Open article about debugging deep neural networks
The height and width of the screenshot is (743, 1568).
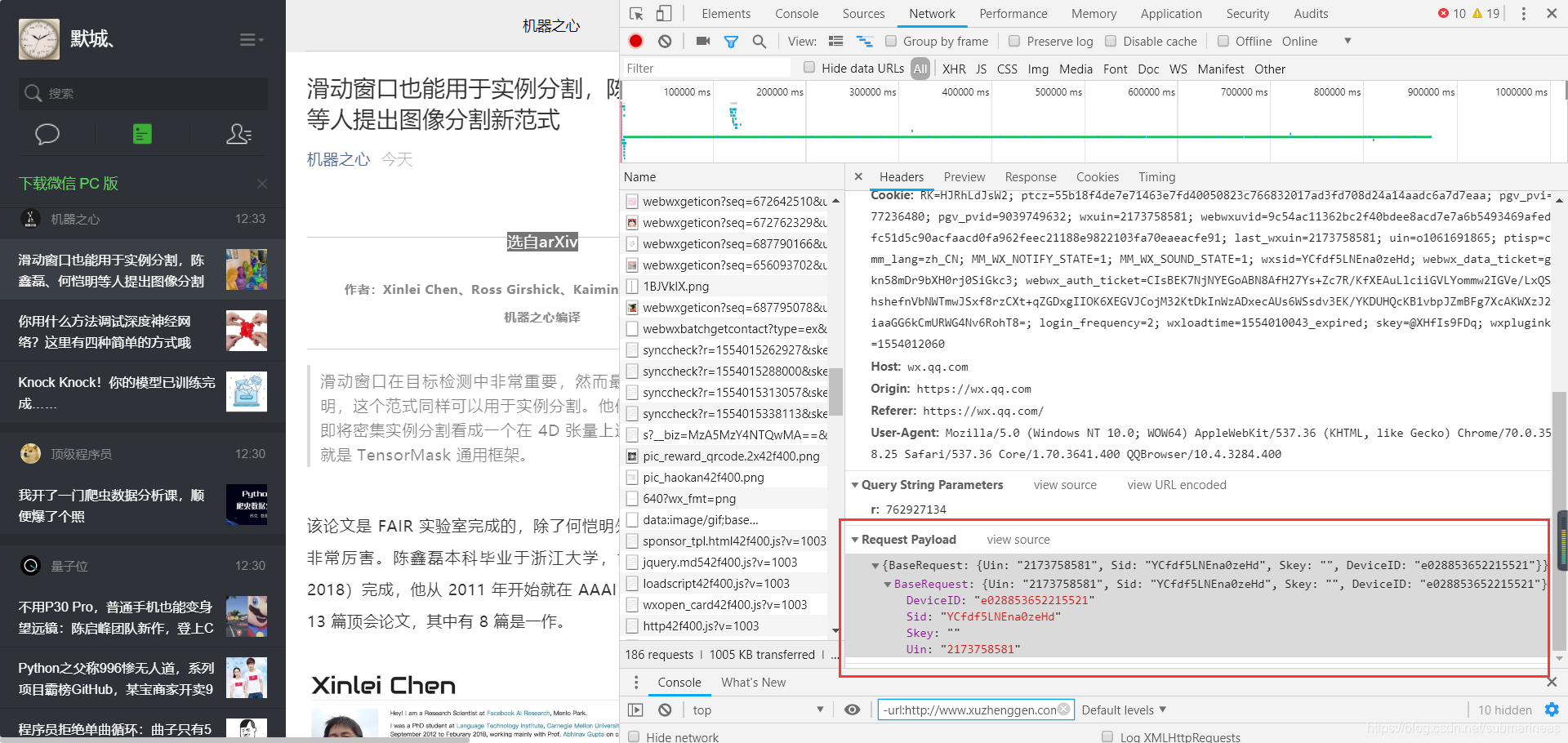tap(143, 331)
